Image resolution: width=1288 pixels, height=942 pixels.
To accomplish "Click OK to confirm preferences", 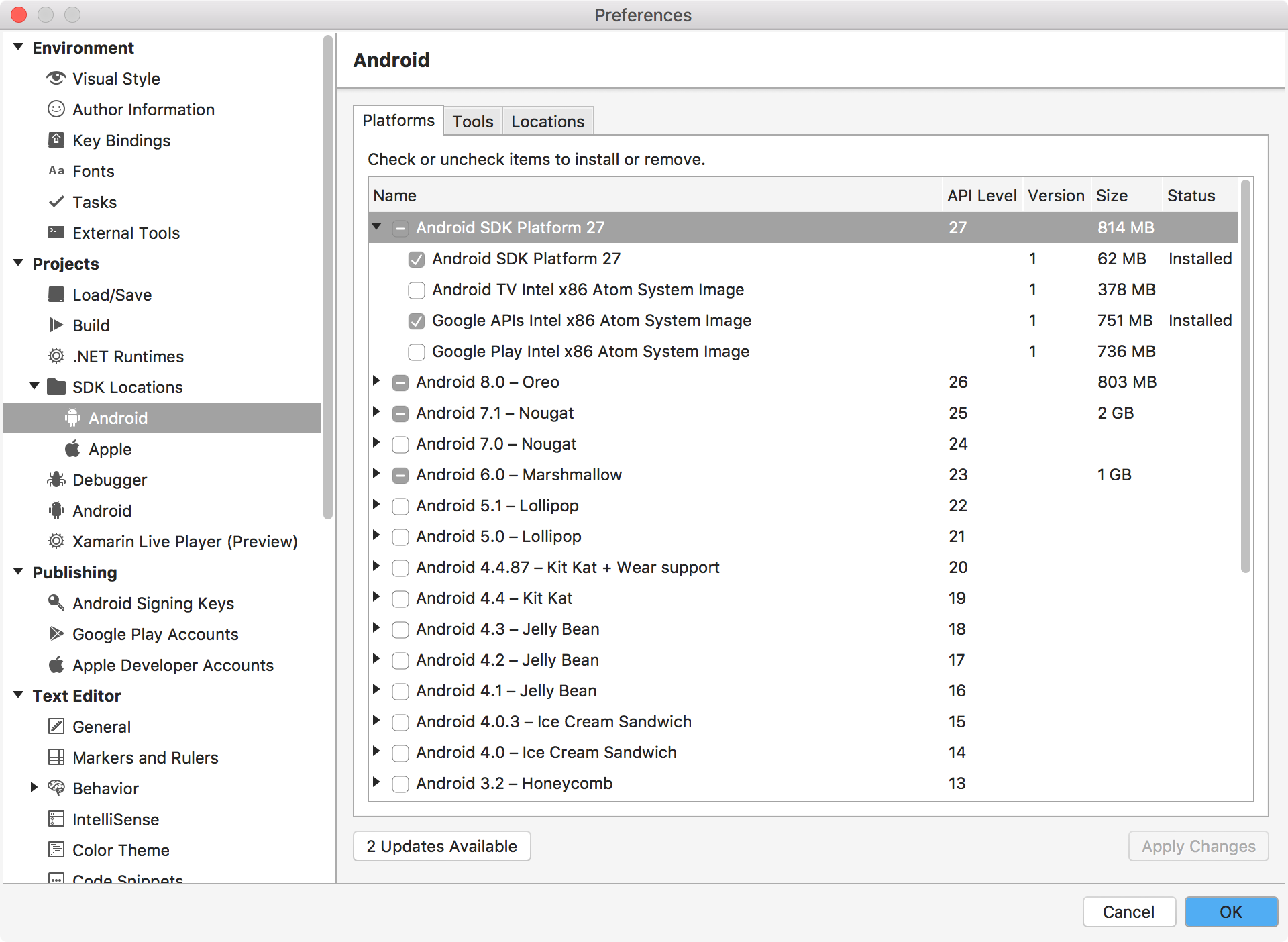I will 1231,912.
